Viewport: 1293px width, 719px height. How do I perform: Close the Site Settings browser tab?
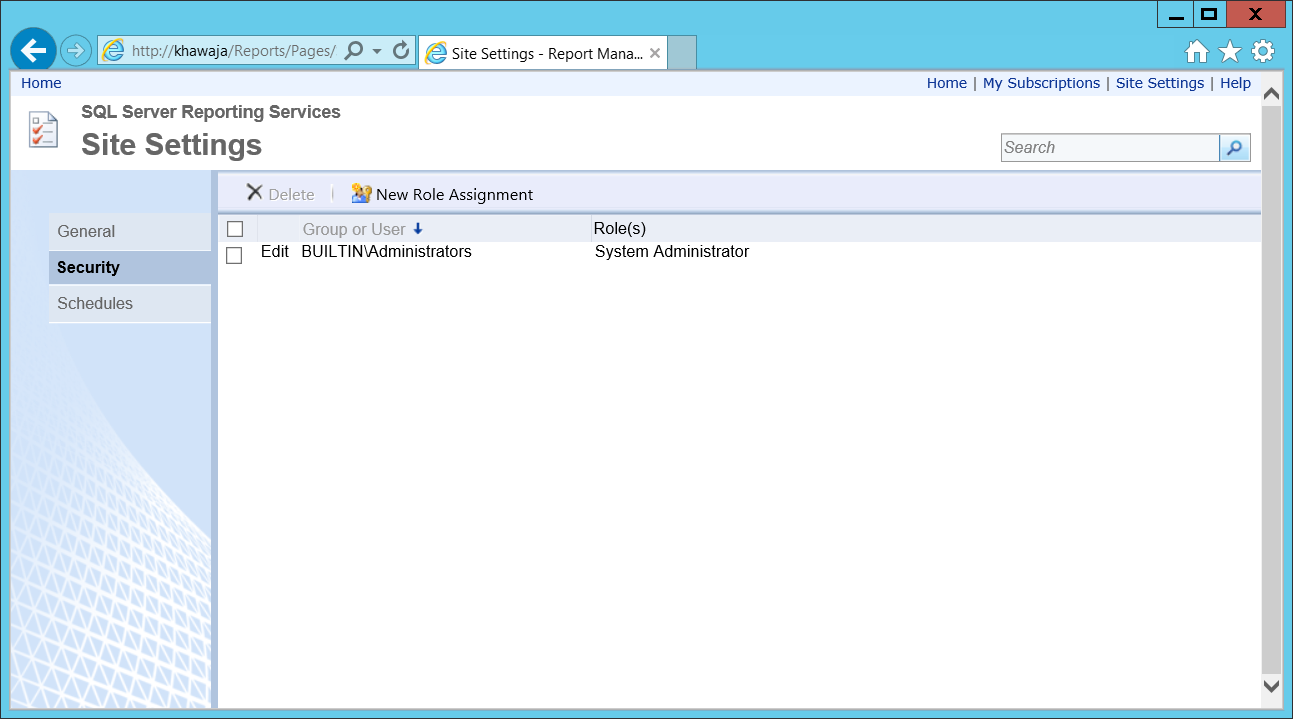coord(655,53)
